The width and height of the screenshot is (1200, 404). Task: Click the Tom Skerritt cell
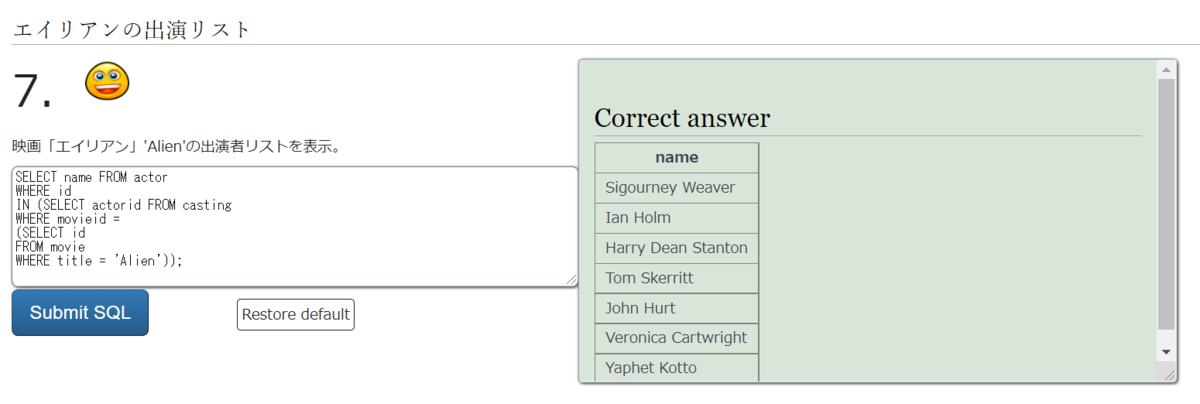[677, 278]
